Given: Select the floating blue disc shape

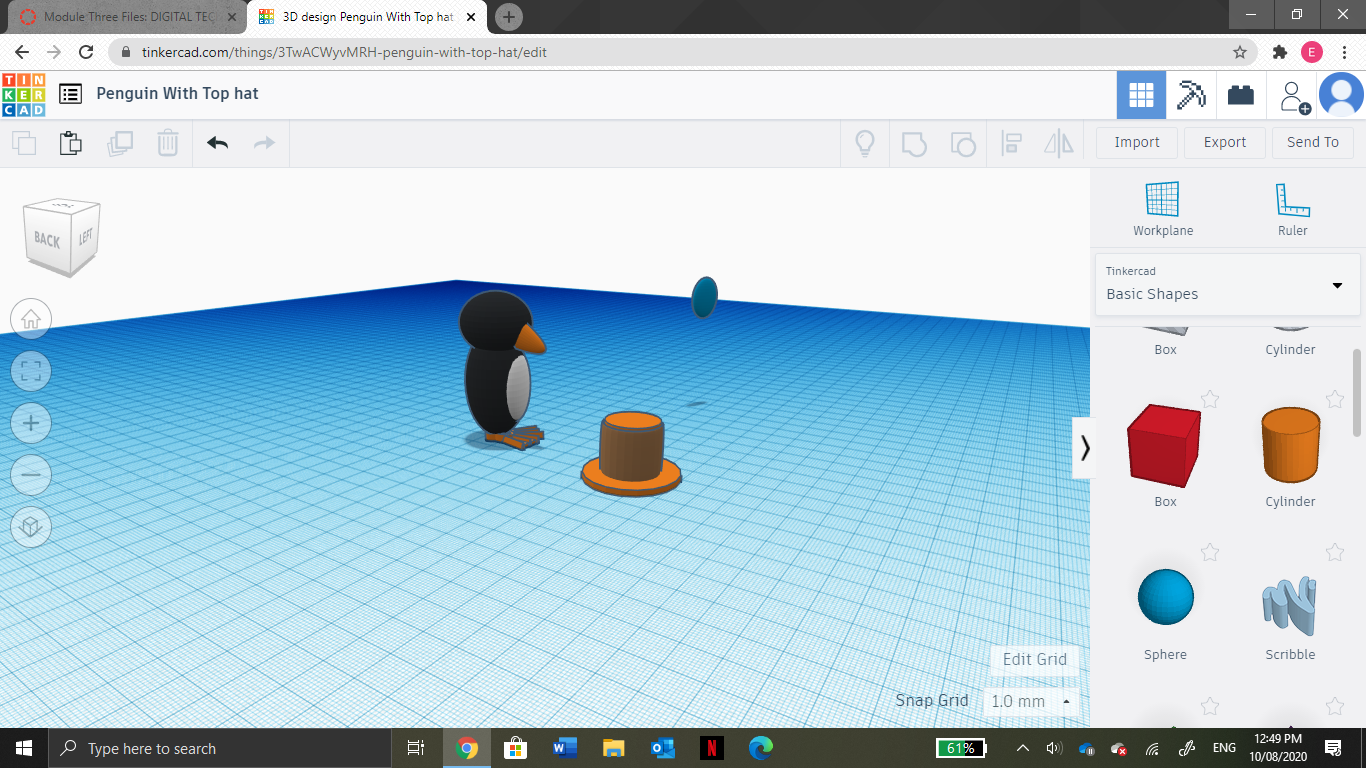Looking at the screenshot, I should click(704, 297).
